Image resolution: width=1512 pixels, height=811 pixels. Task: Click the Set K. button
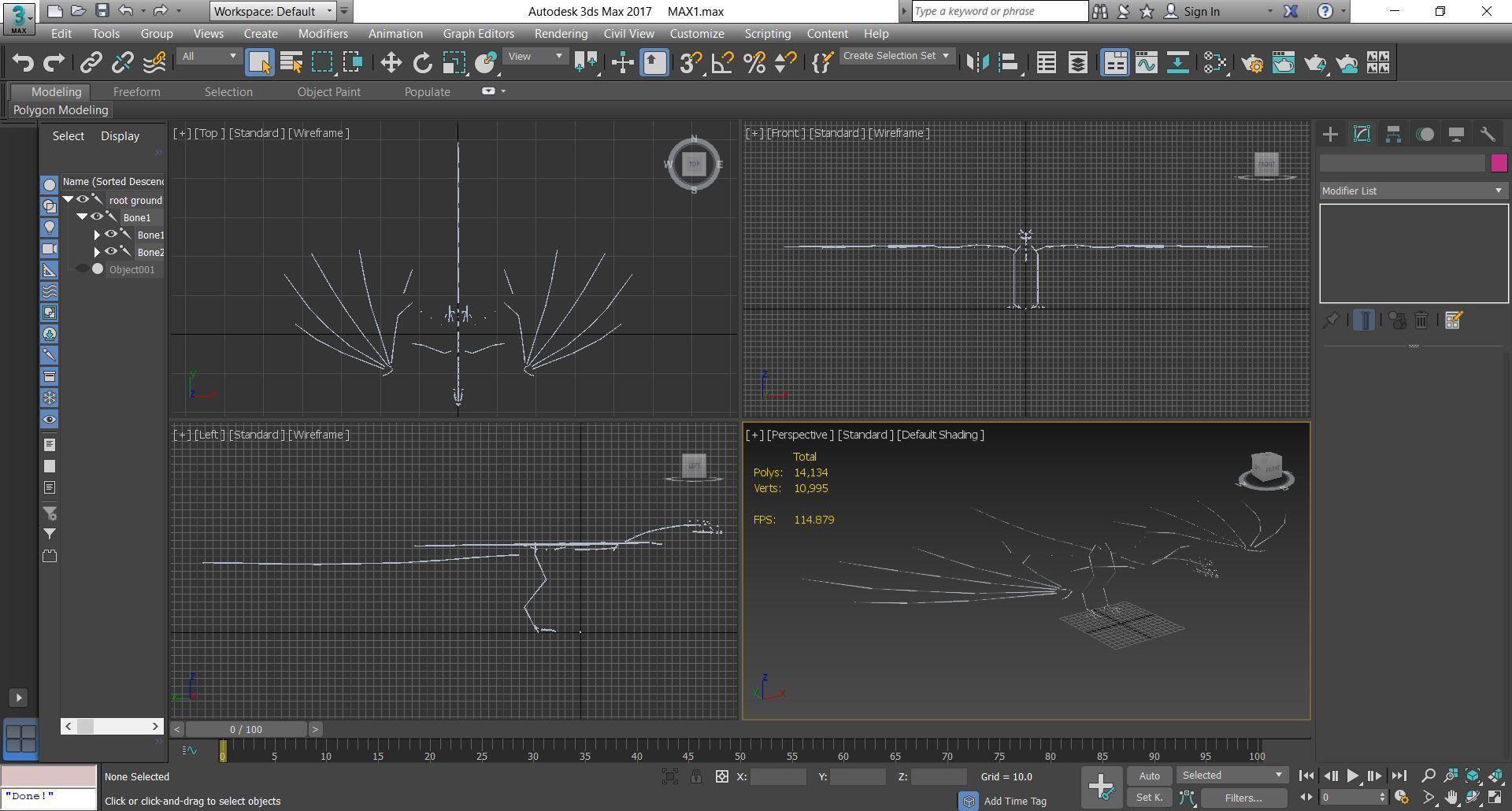click(x=1149, y=798)
